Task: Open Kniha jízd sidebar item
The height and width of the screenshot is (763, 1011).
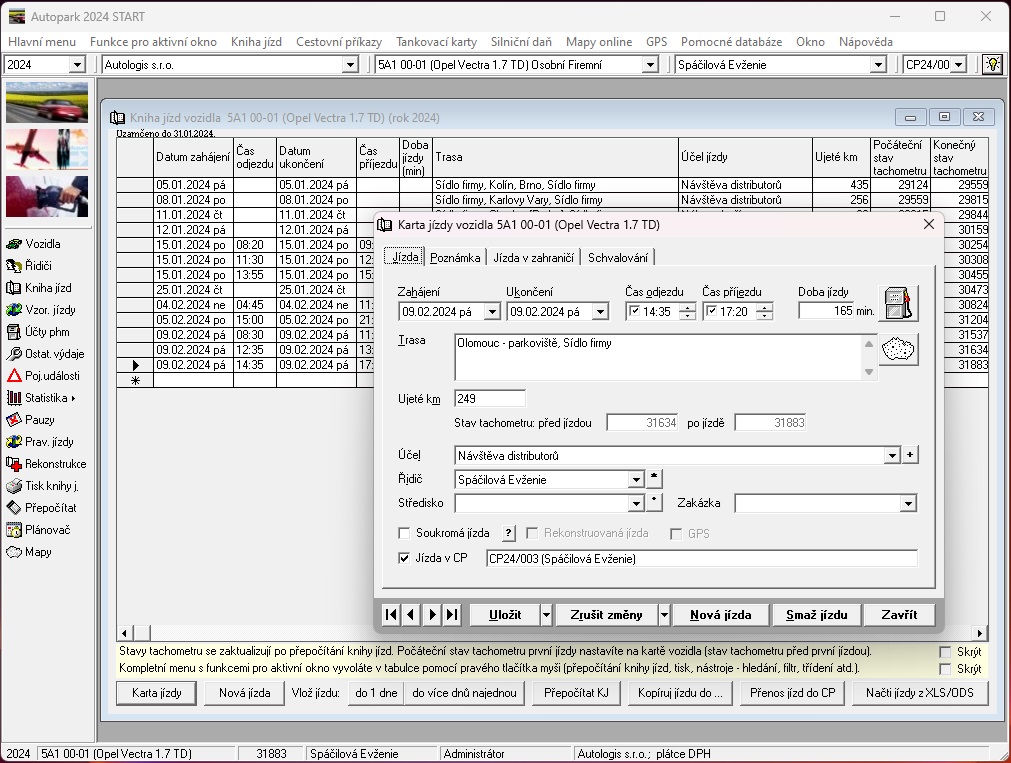Action: (39, 288)
